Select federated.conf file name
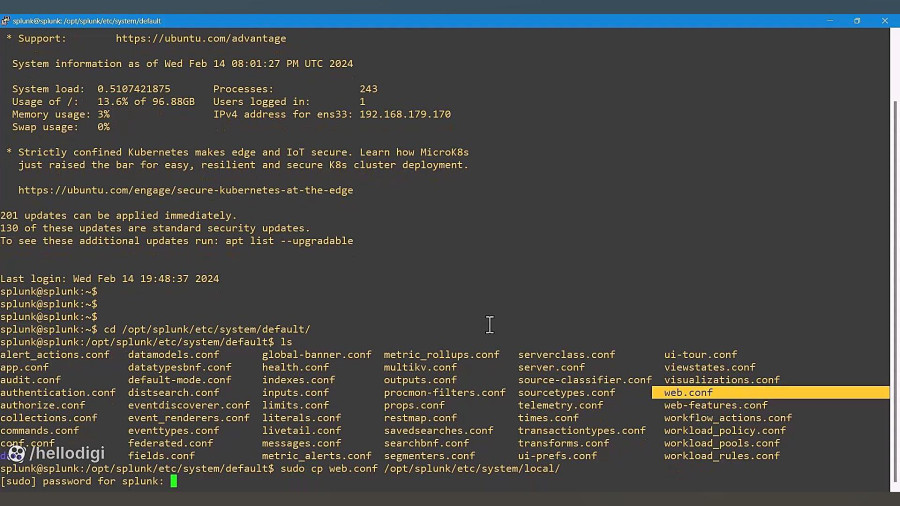The height and width of the screenshot is (506, 900). (x=170, y=443)
